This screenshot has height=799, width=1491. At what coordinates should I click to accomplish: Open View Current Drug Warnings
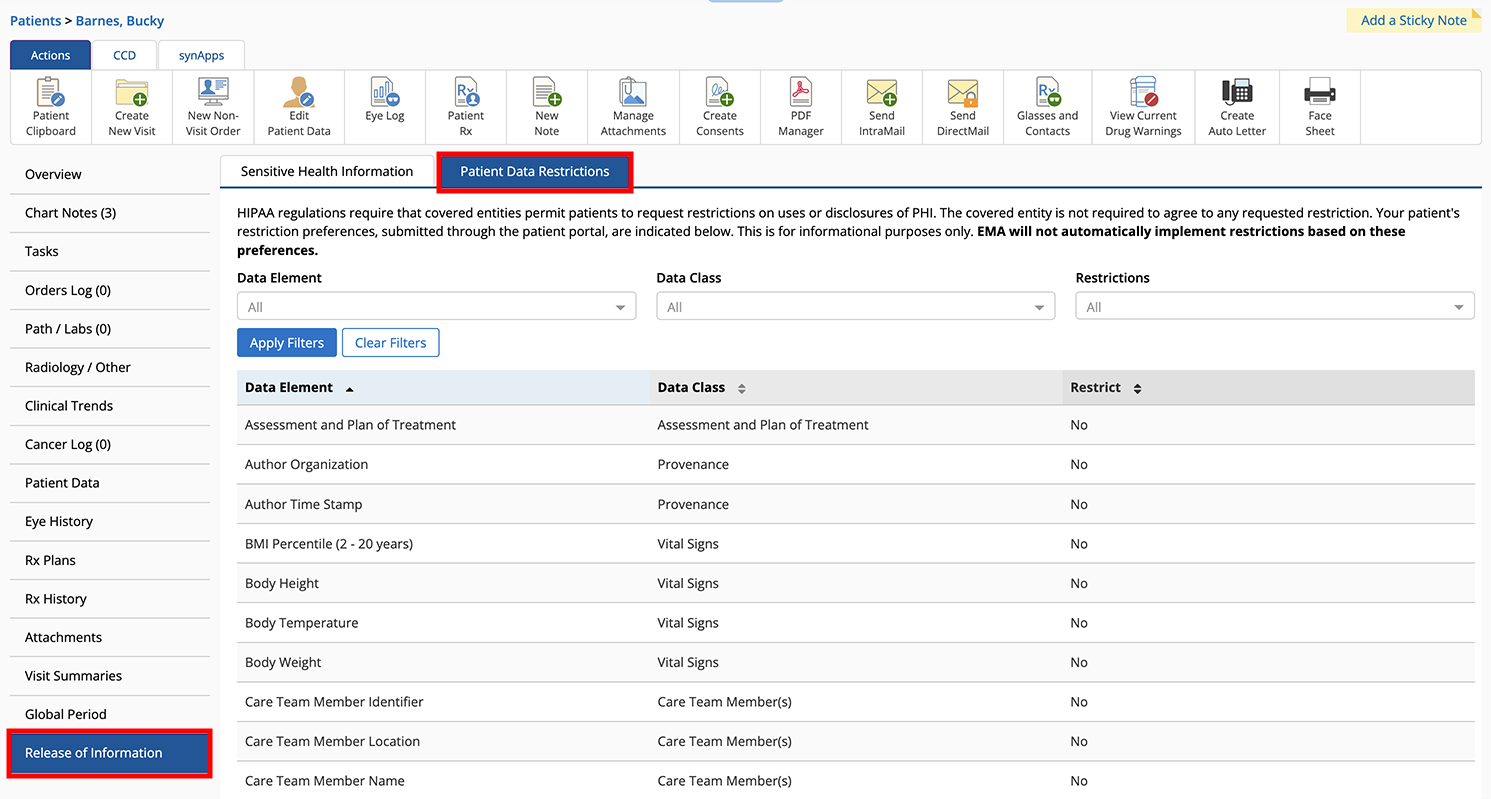[1143, 107]
